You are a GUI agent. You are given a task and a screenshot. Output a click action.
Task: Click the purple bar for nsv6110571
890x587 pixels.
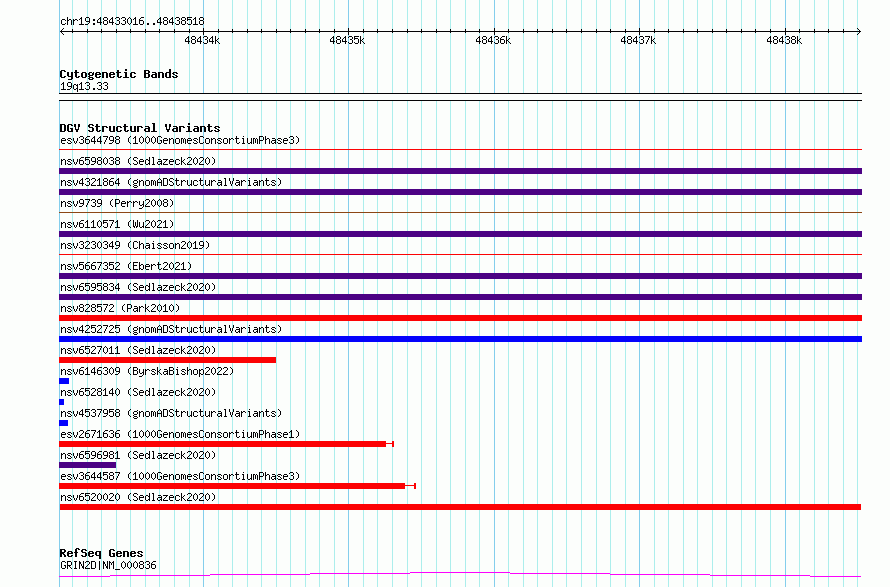coord(460,234)
